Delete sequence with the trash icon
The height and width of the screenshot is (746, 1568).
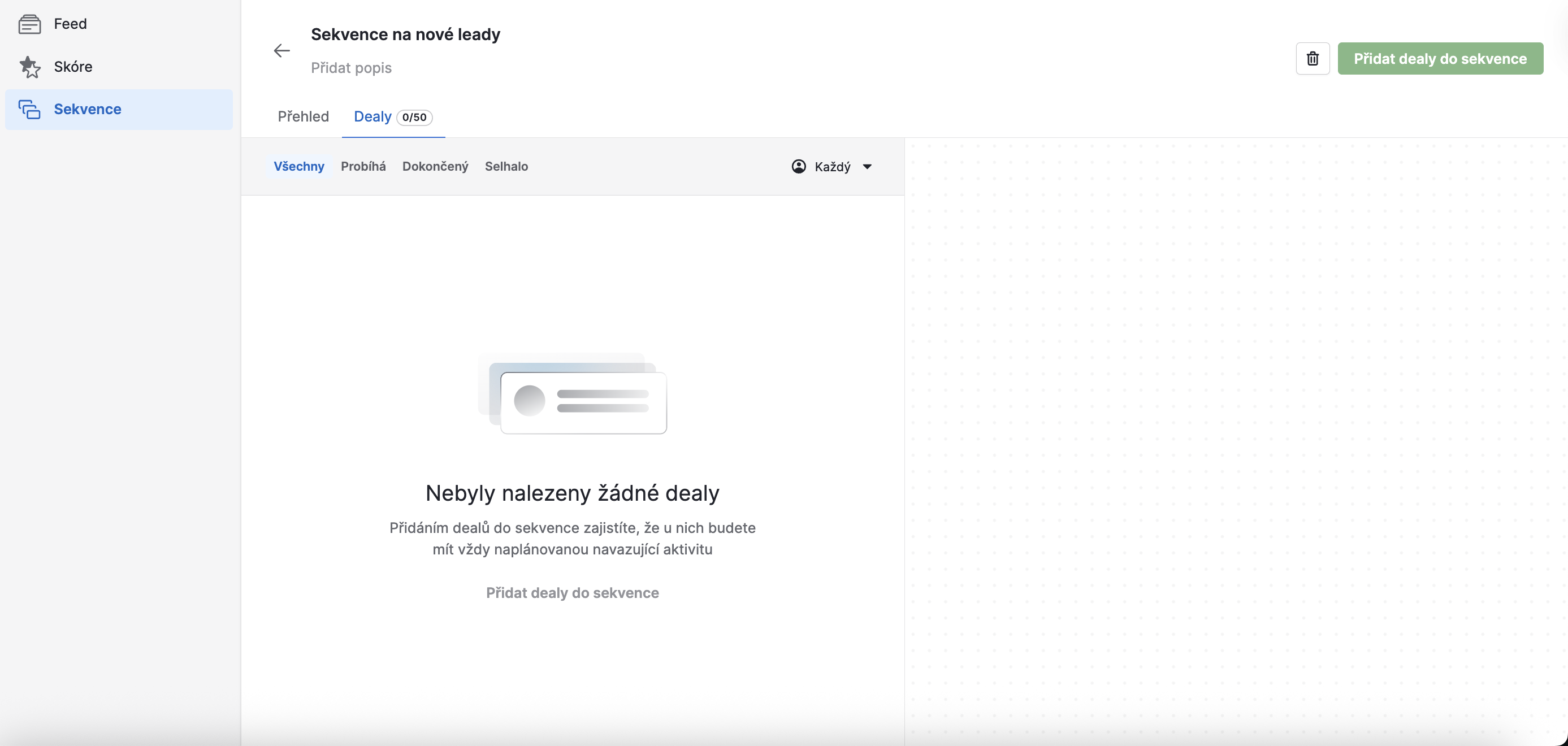click(1313, 59)
